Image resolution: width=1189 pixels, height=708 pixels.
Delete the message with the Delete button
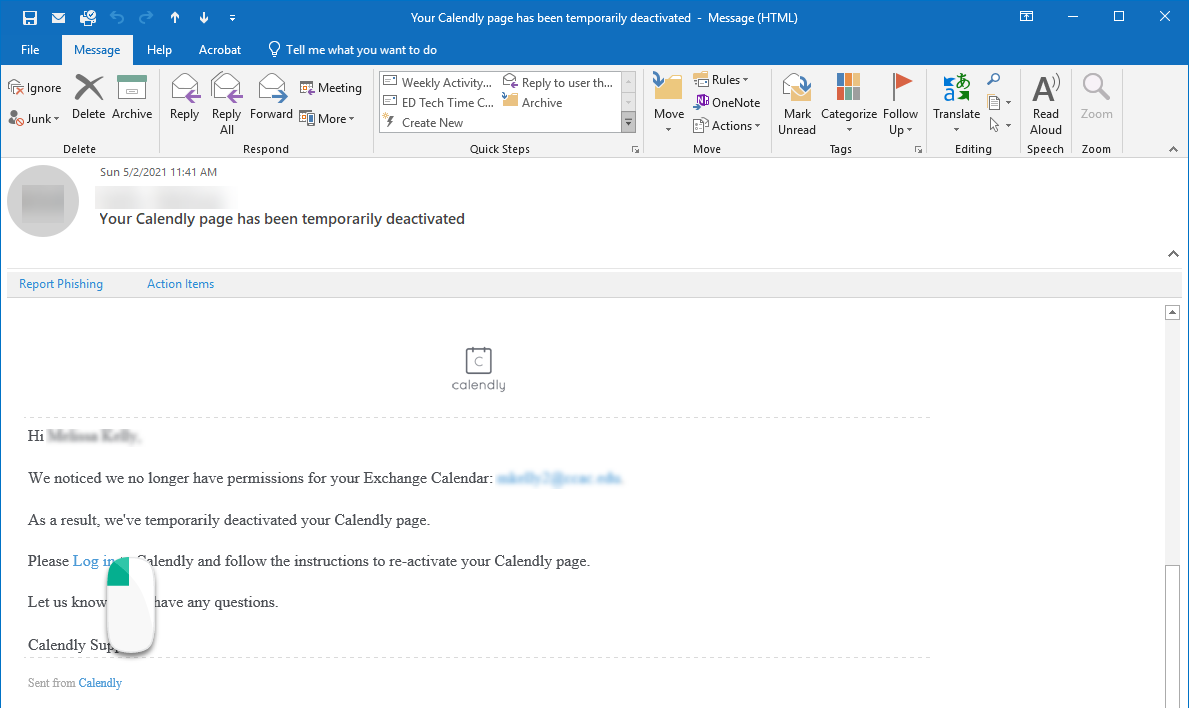pyautogui.click(x=89, y=97)
